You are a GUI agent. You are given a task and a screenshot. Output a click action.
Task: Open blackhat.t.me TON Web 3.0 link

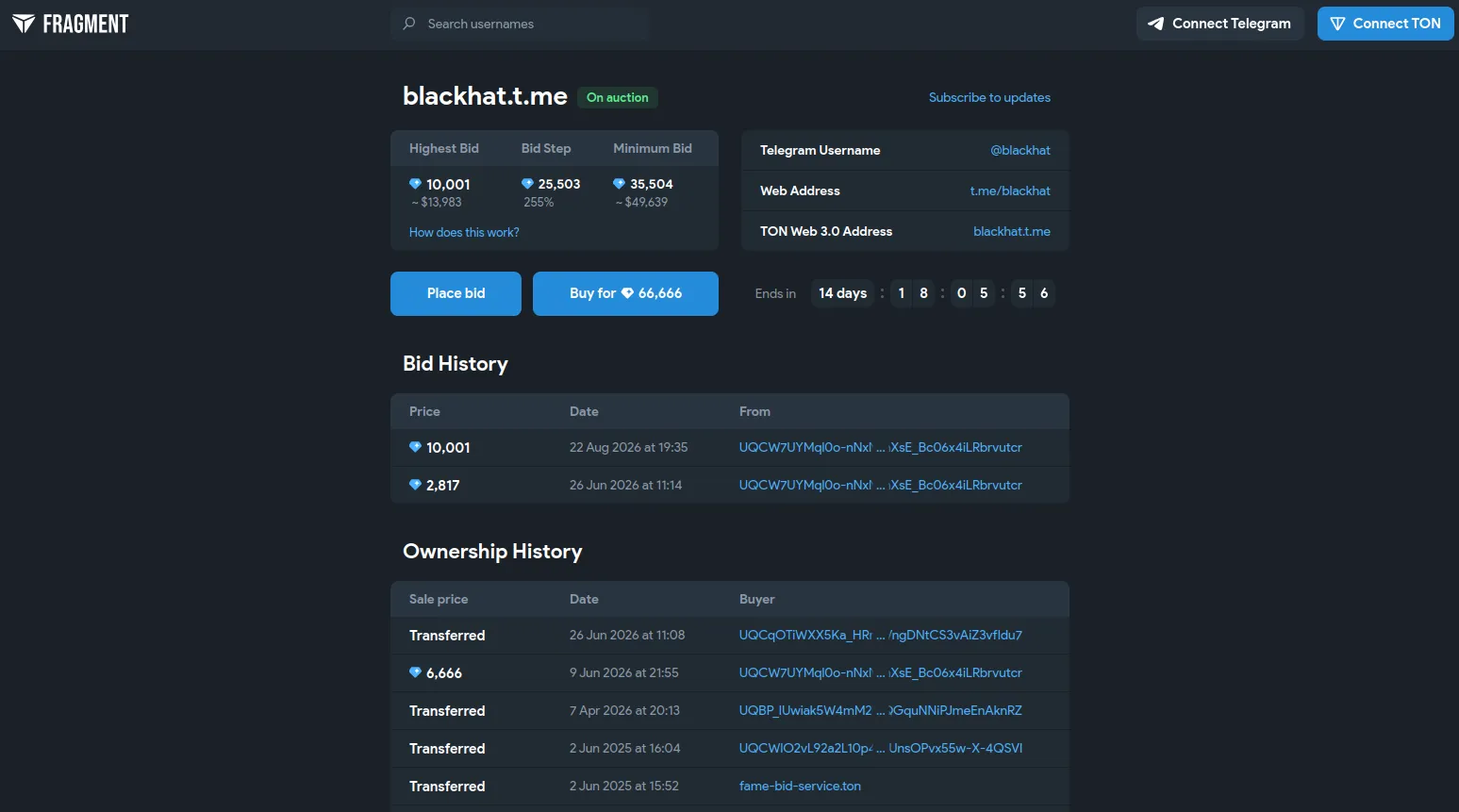1012,231
